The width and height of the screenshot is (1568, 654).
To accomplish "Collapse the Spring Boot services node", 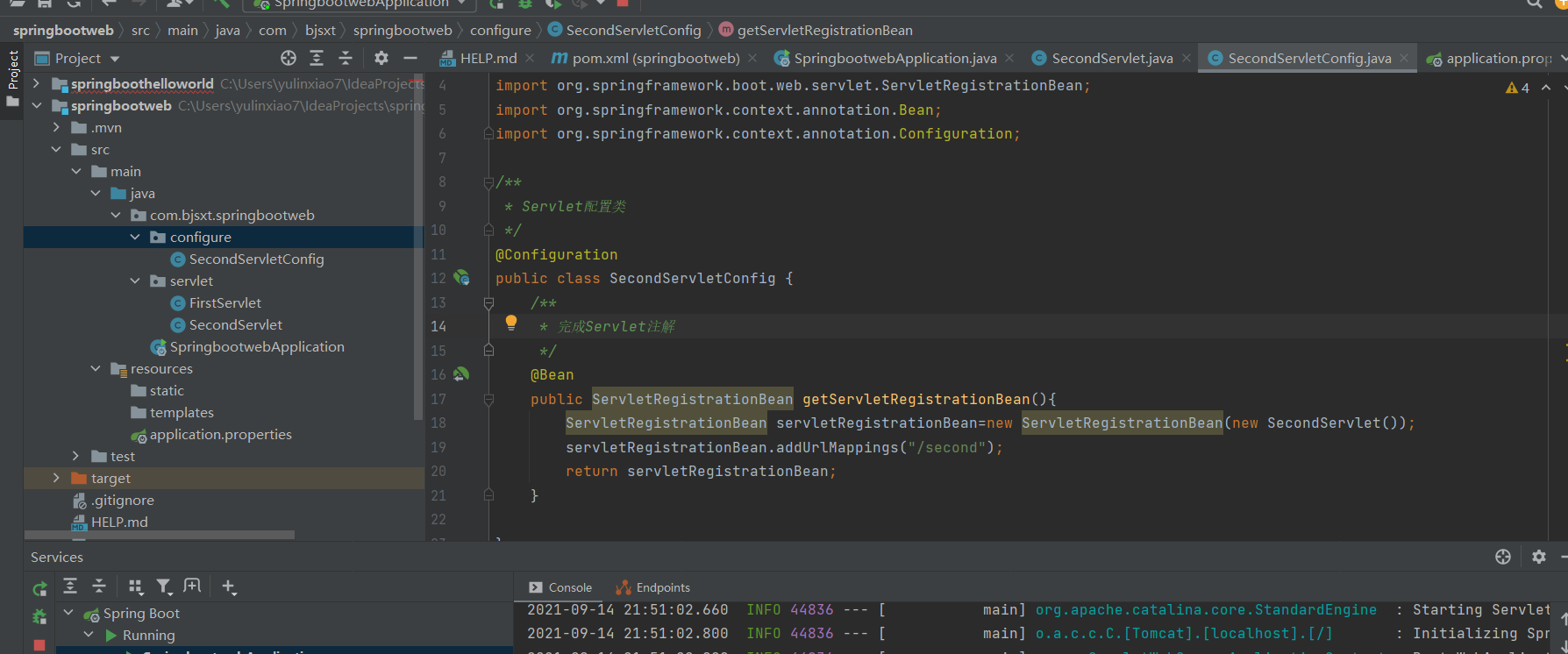I will pos(68,612).
